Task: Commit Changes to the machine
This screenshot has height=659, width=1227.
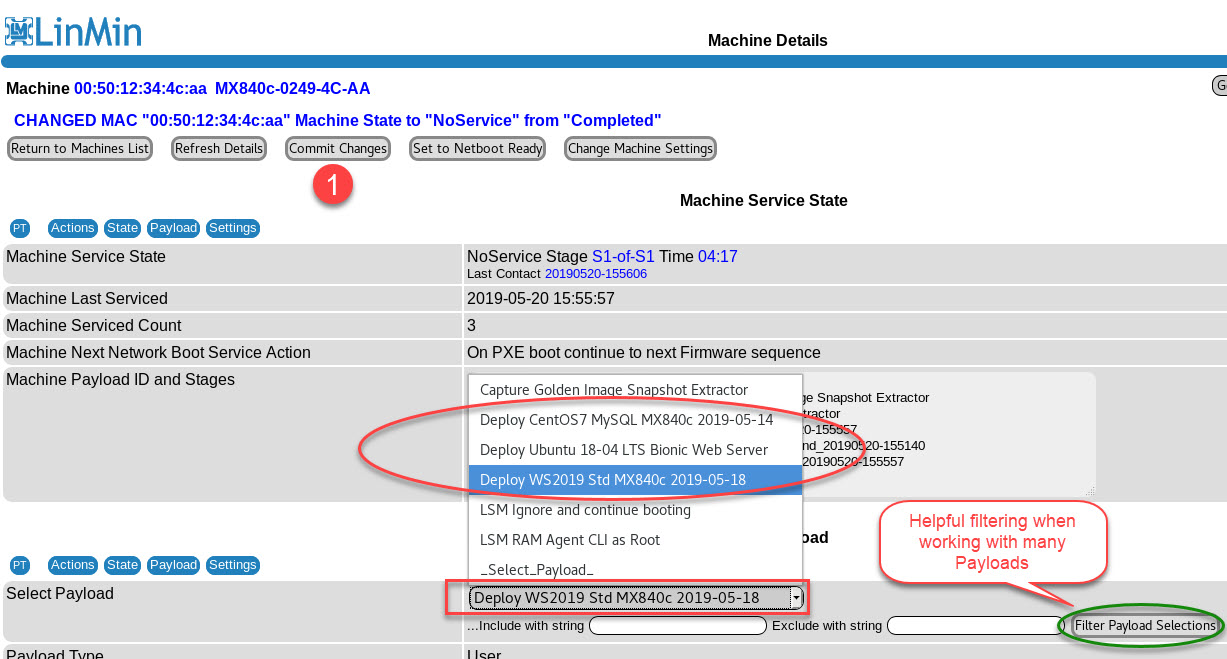Action: 338,149
